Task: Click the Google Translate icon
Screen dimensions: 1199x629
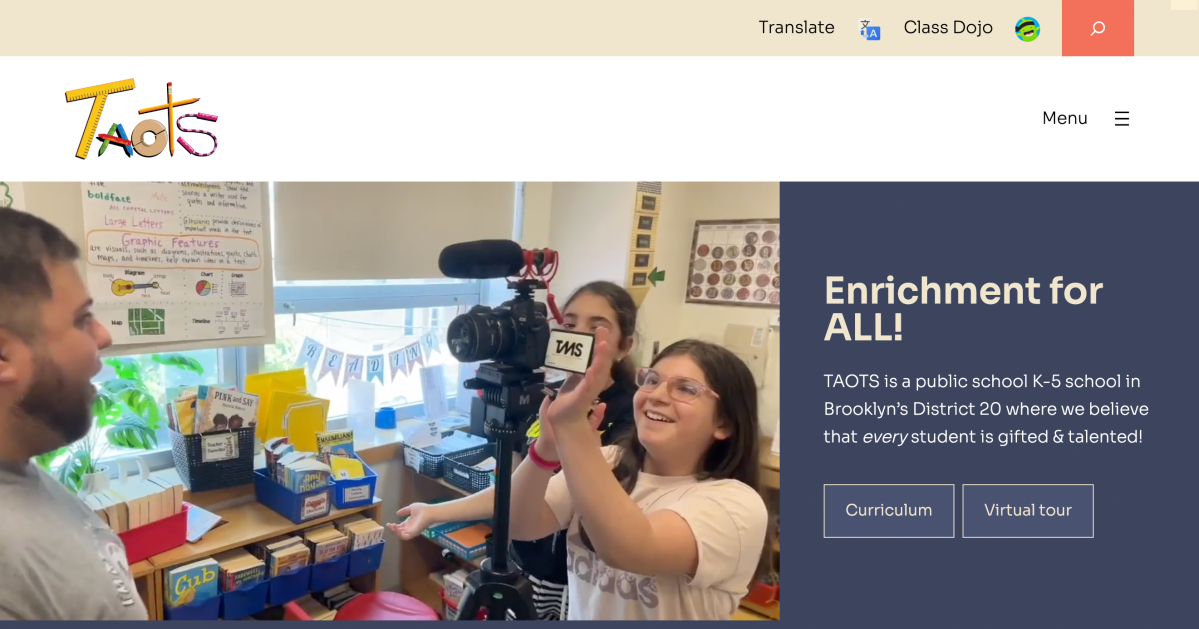Action: click(x=870, y=30)
